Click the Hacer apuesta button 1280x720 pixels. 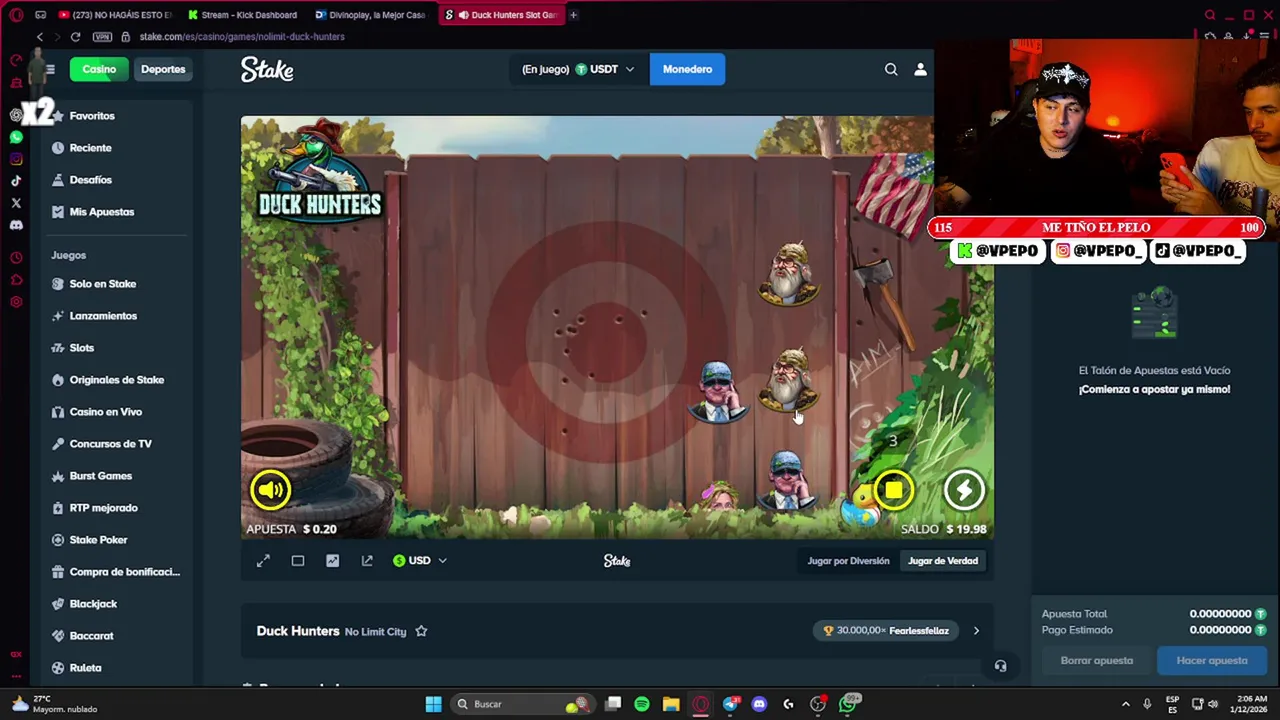click(1212, 661)
